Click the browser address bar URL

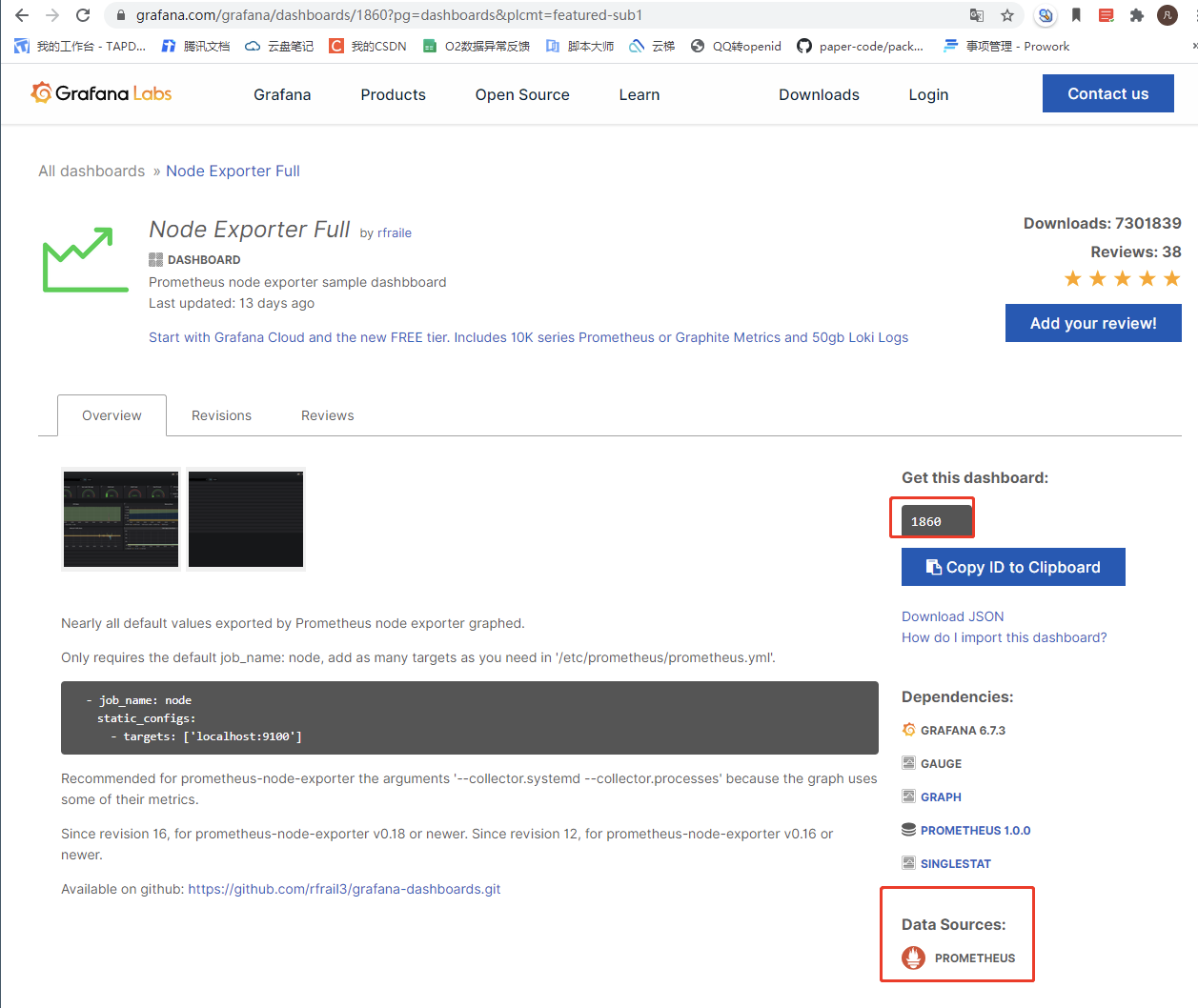(x=389, y=15)
